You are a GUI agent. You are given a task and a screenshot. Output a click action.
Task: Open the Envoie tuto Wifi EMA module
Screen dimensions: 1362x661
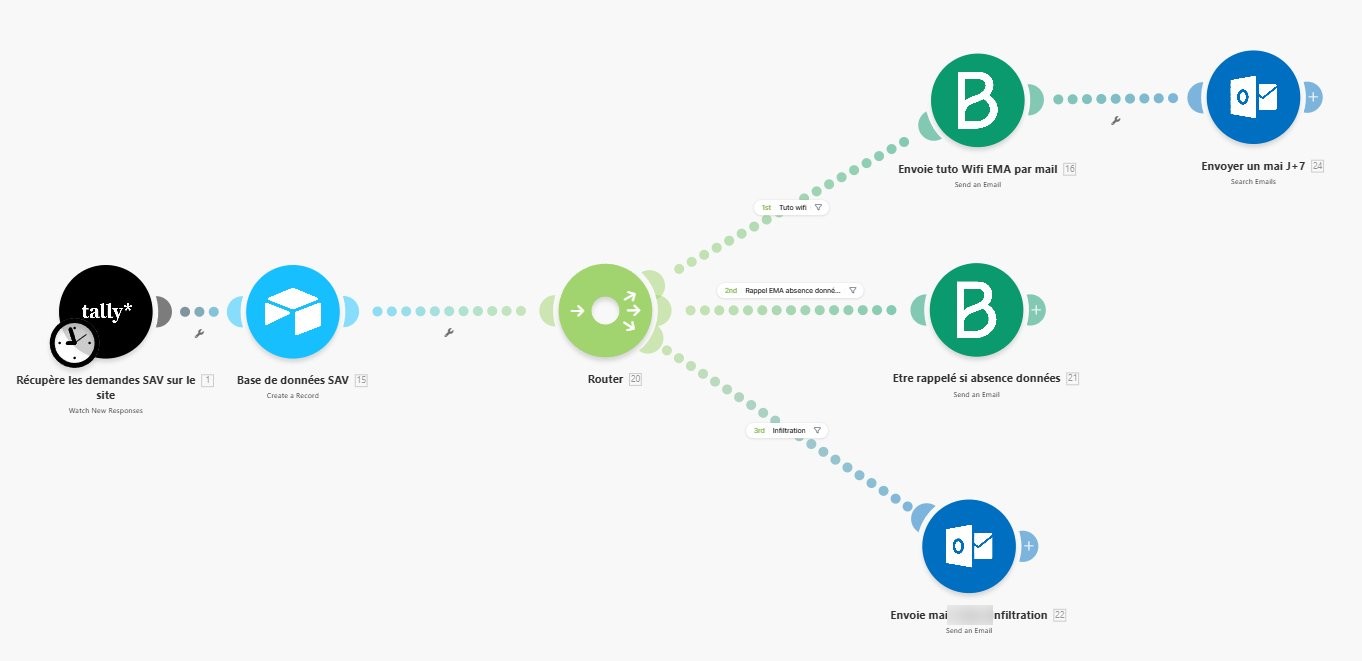point(977,99)
